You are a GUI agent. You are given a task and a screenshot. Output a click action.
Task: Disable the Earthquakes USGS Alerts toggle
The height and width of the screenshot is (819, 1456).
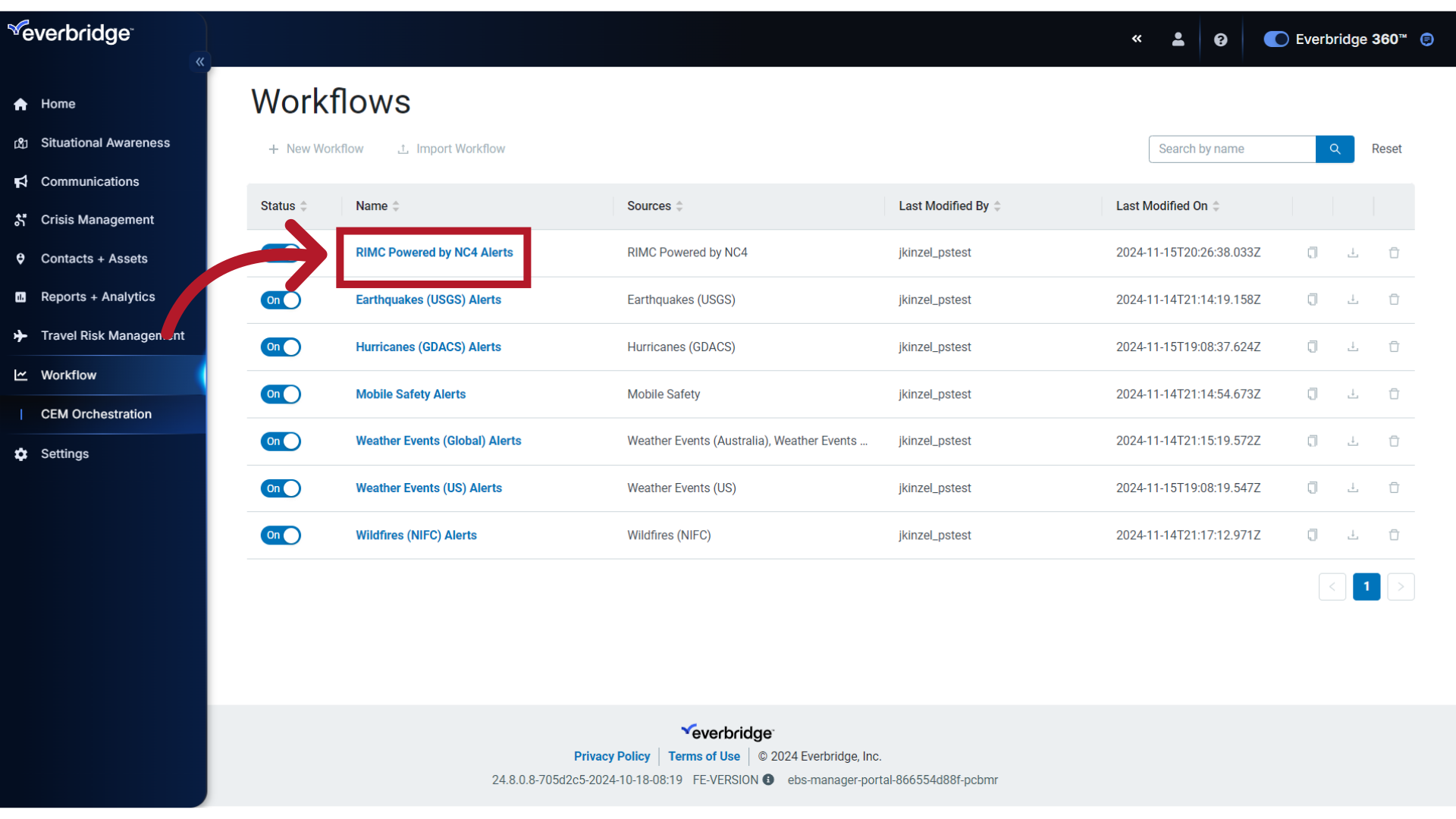[x=281, y=299]
